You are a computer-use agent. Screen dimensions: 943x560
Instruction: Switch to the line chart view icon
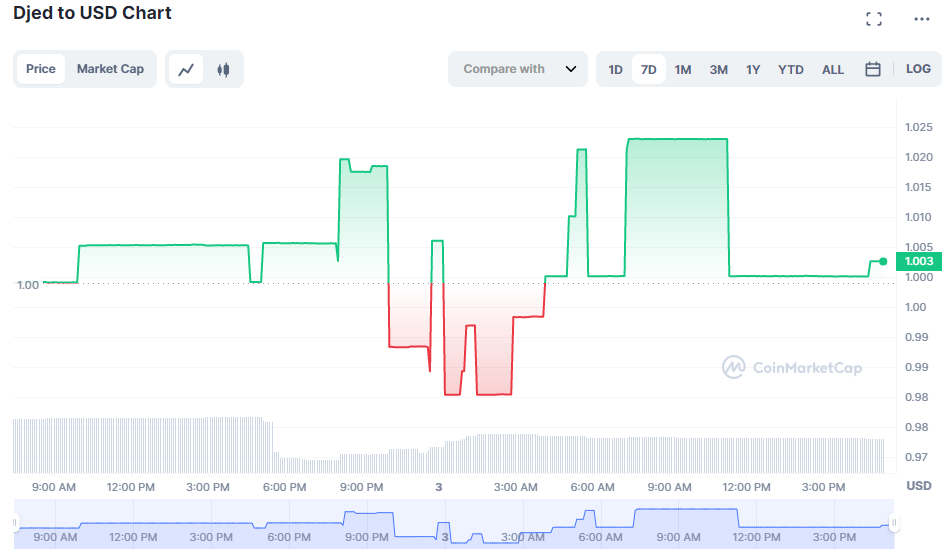[186, 69]
